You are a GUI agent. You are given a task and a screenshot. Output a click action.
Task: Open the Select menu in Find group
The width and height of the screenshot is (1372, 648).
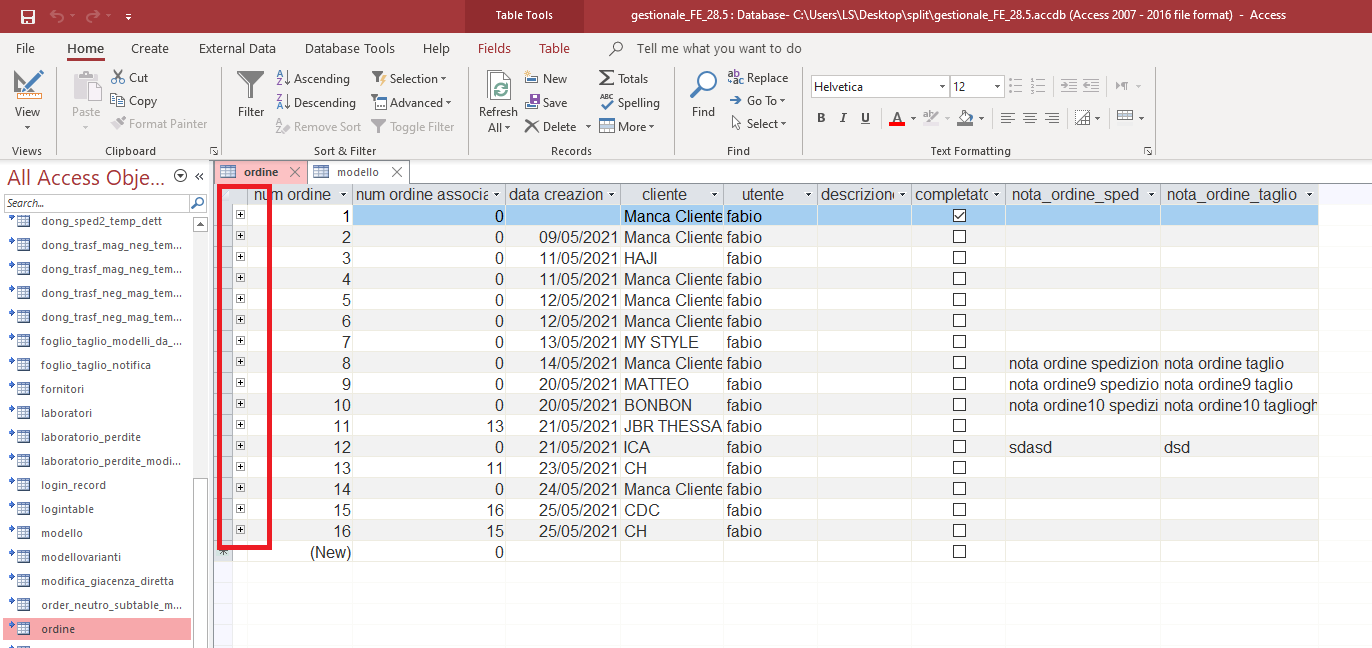758,124
